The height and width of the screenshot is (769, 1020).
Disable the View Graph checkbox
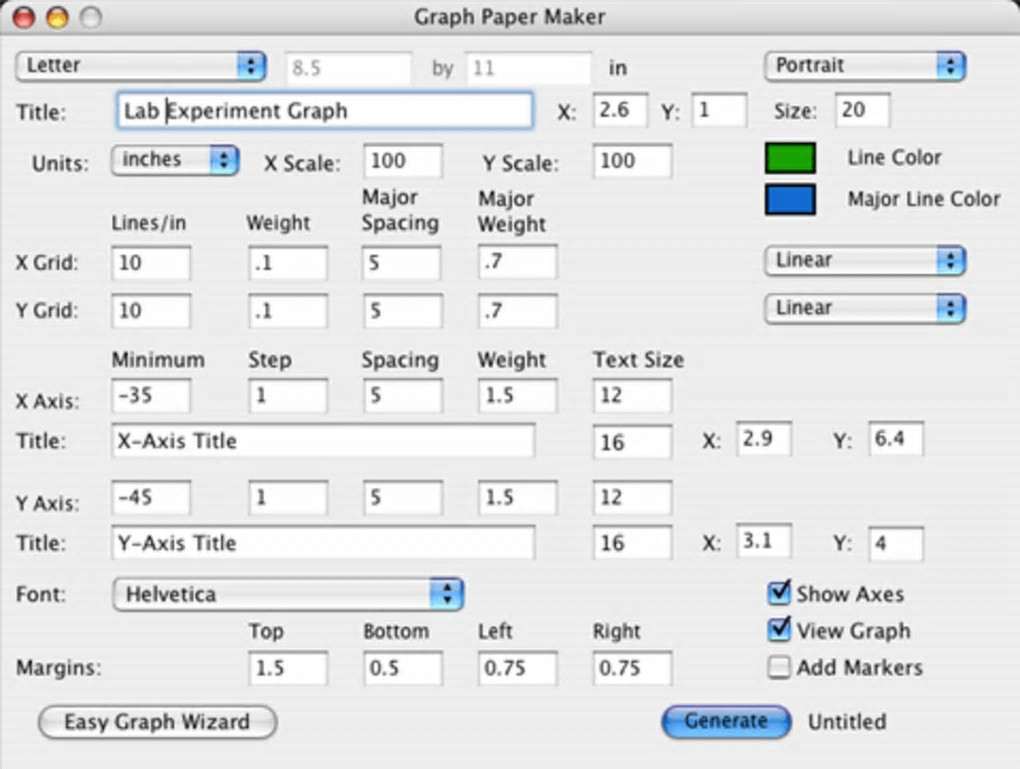[780, 631]
